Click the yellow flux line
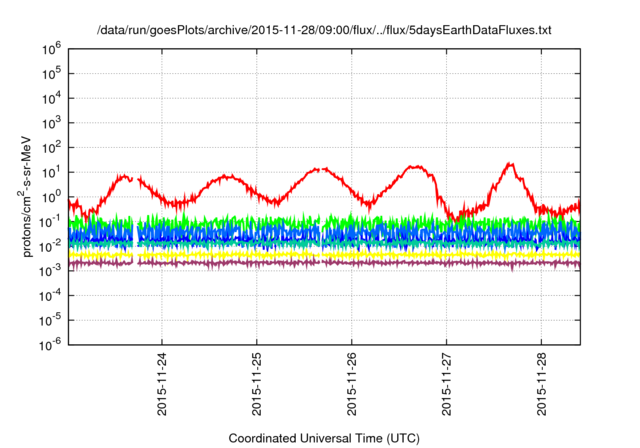This screenshot has height=448, width=640. (x=324, y=255)
